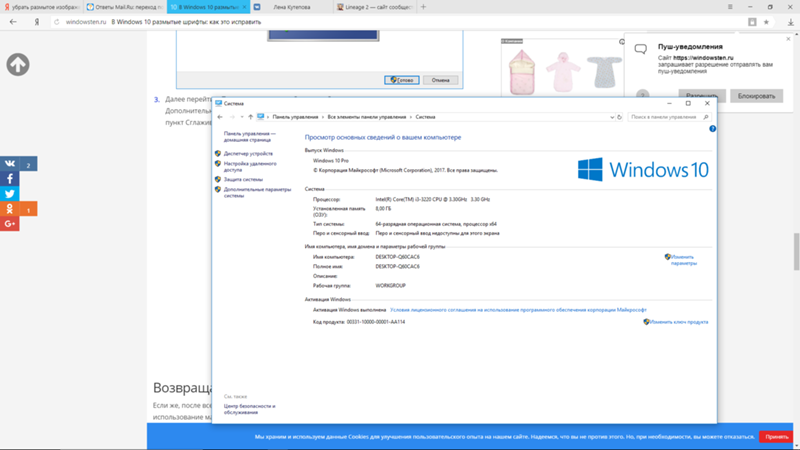Allow push notifications with Разрешить button
Viewport: 800px width, 450px height.
(702, 96)
